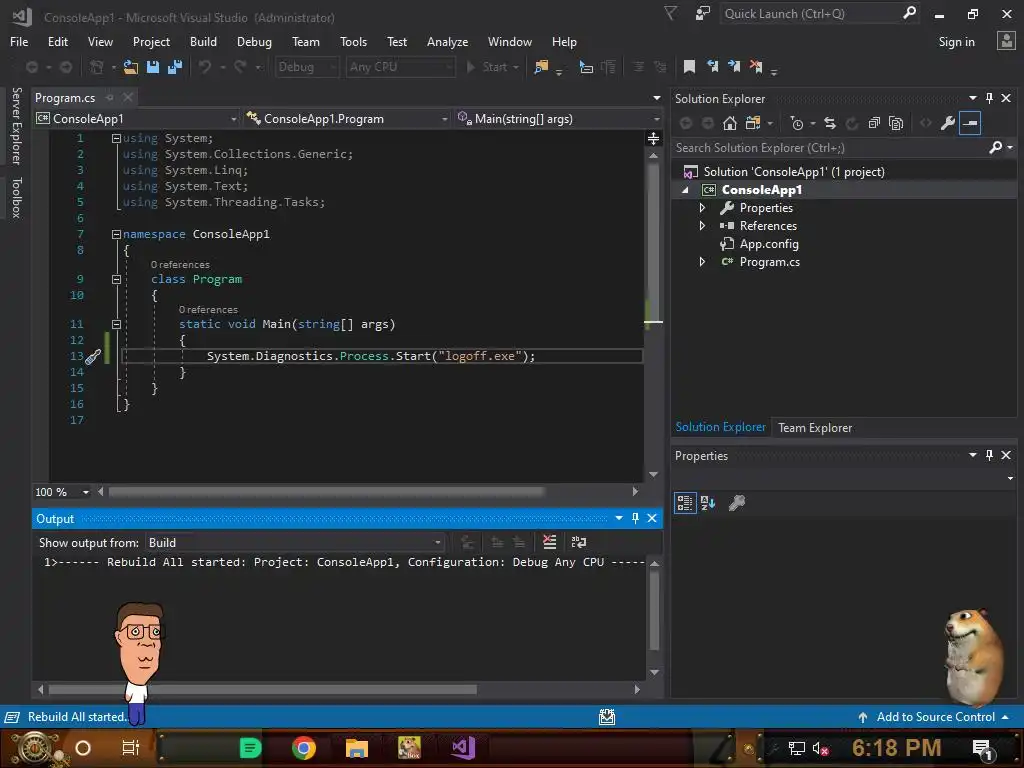Open Chrome from the taskbar
This screenshot has height=768, width=1024.
point(304,748)
